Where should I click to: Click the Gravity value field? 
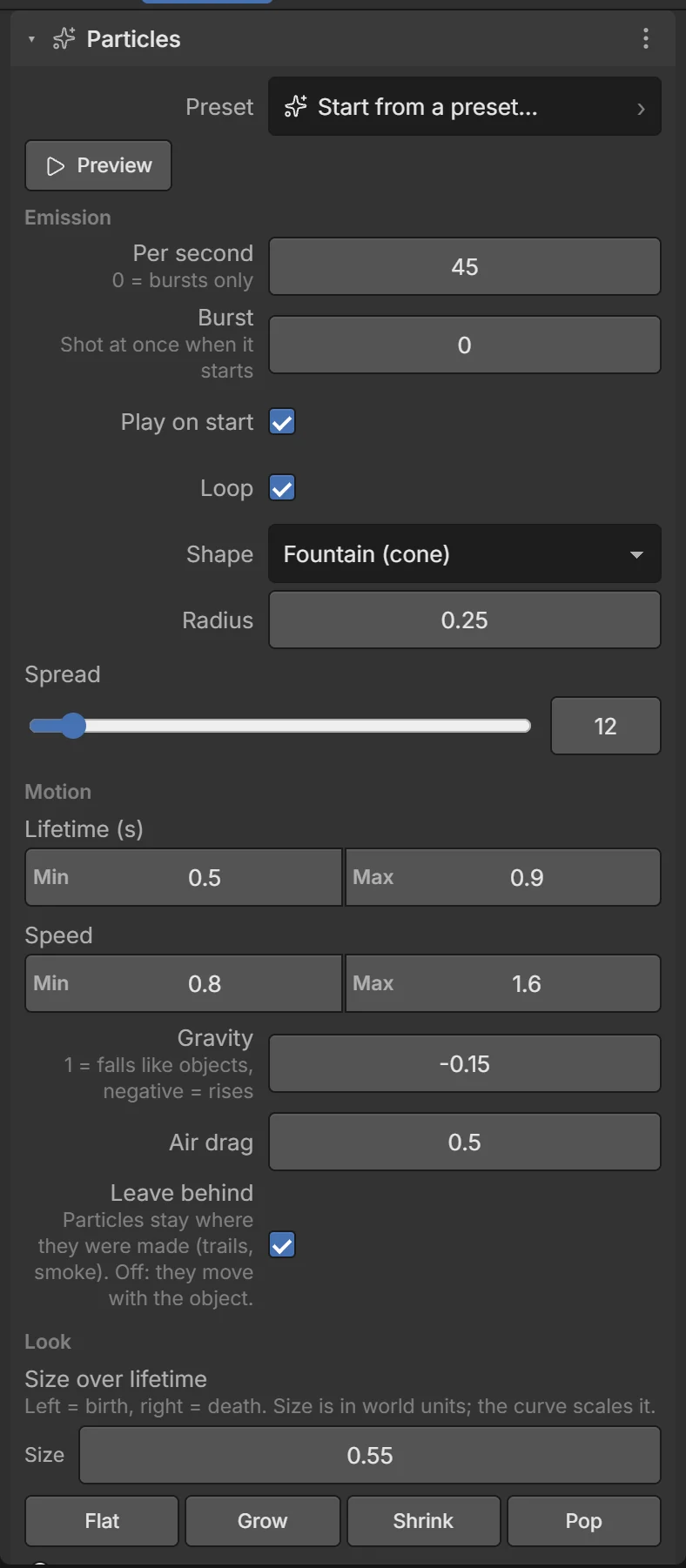click(x=464, y=1063)
